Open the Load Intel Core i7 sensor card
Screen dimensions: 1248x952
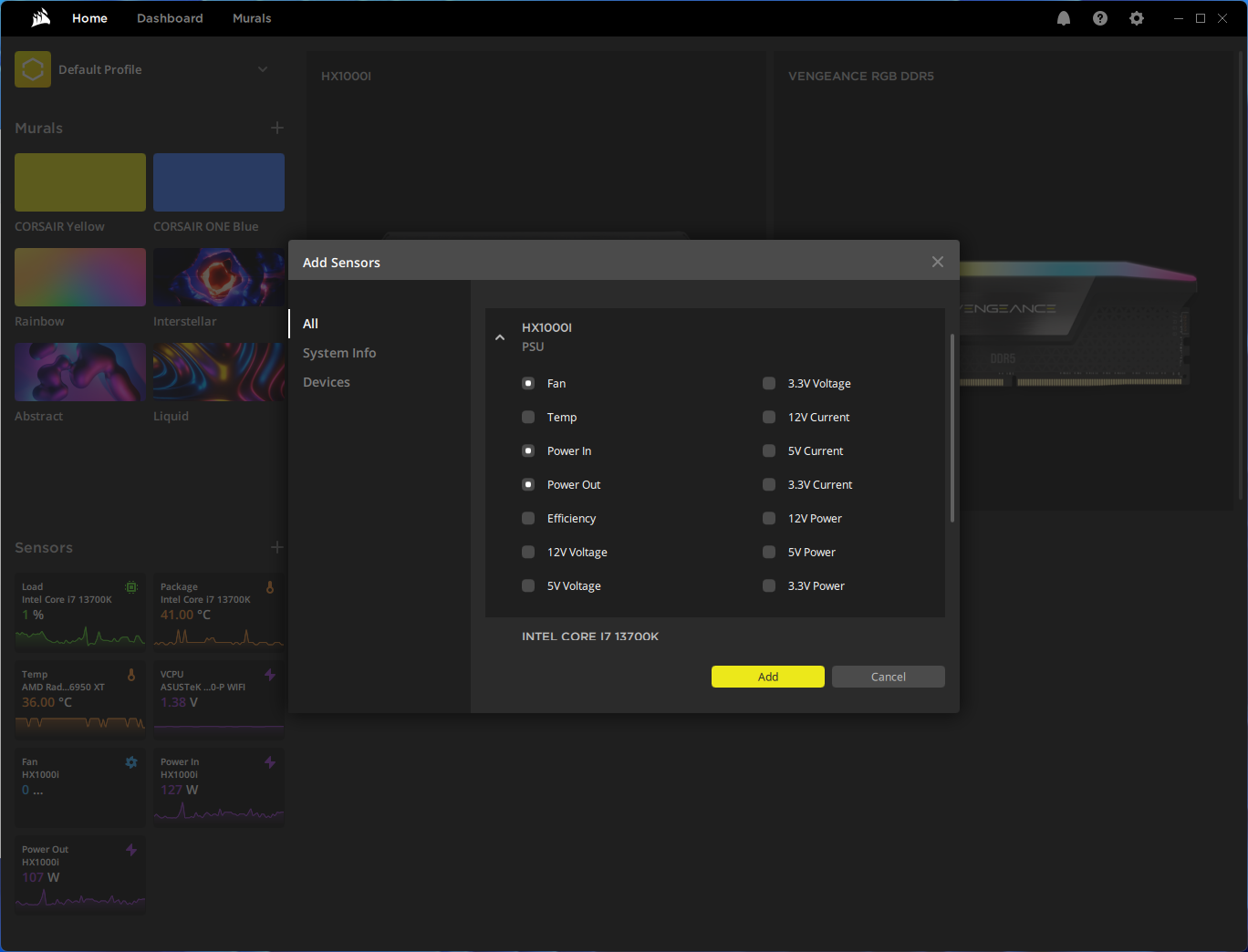coord(80,611)
